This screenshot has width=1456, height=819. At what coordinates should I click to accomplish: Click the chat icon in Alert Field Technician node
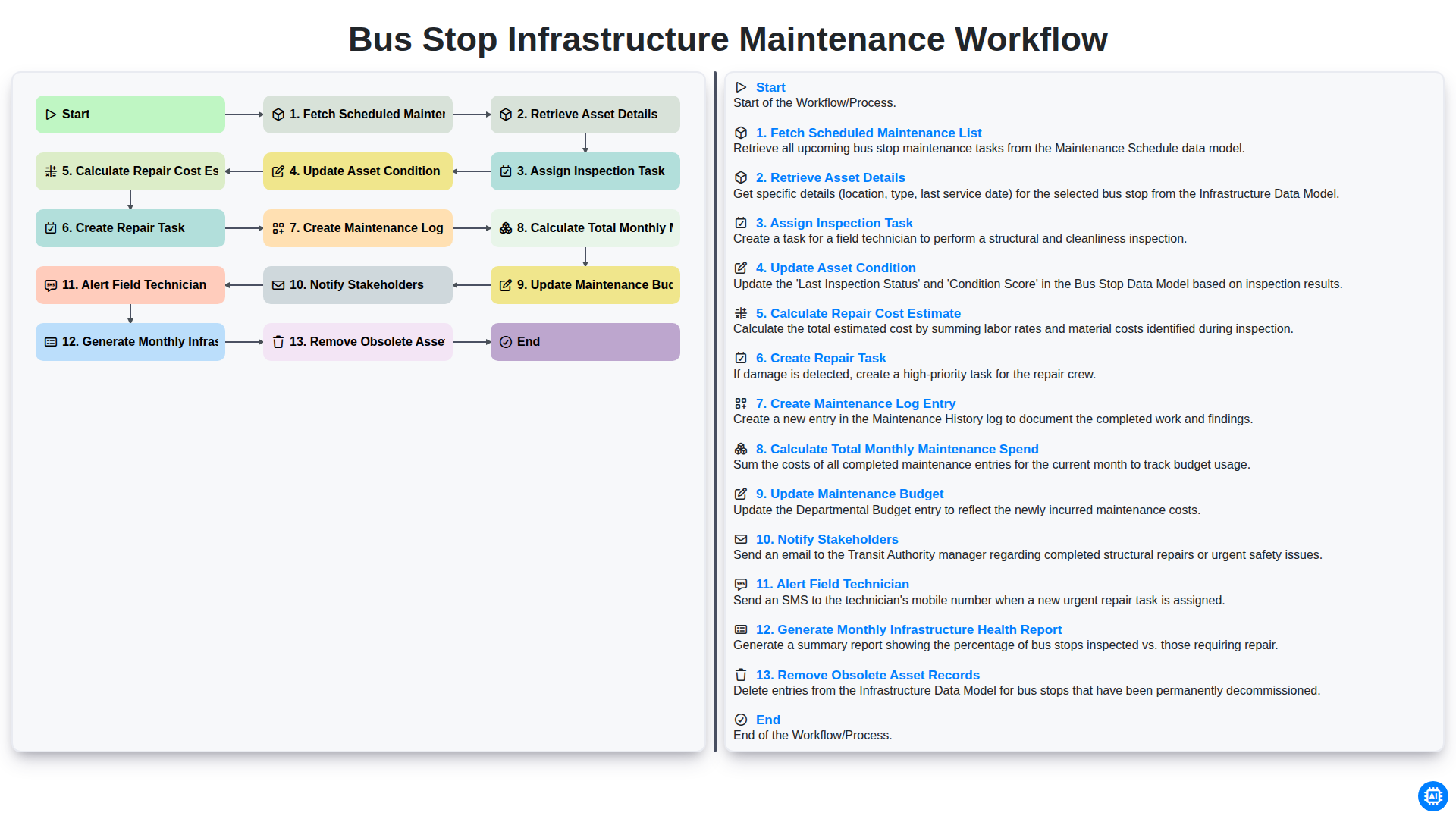pyautogui.click(x=51, y=285)
